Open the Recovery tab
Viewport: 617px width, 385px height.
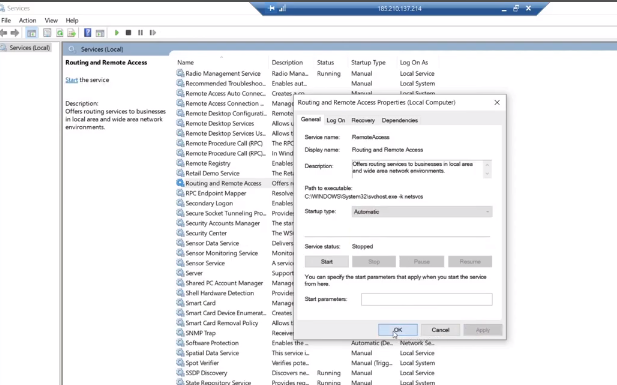(x=363, y=120)
